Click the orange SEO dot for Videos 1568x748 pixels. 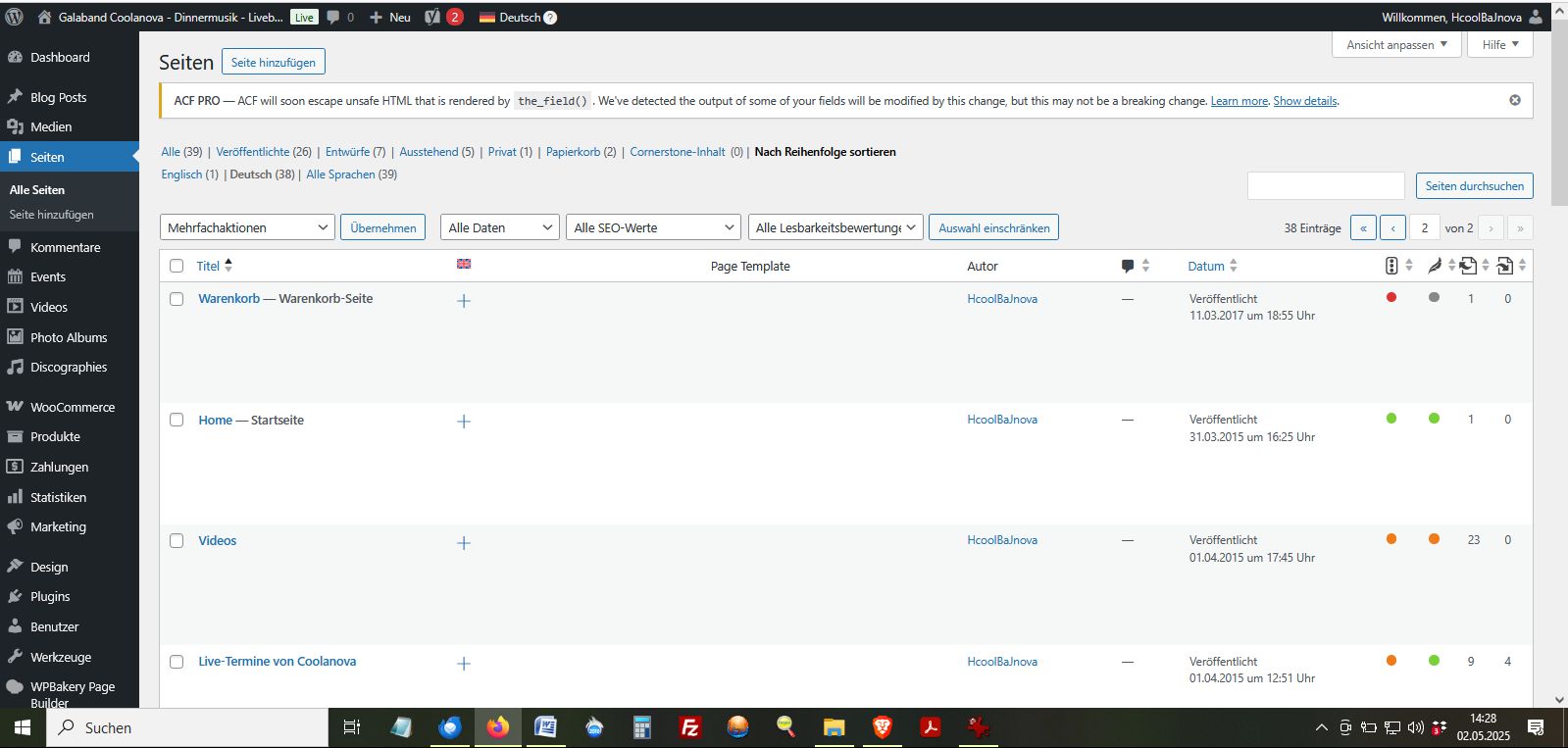point(1391,539)
